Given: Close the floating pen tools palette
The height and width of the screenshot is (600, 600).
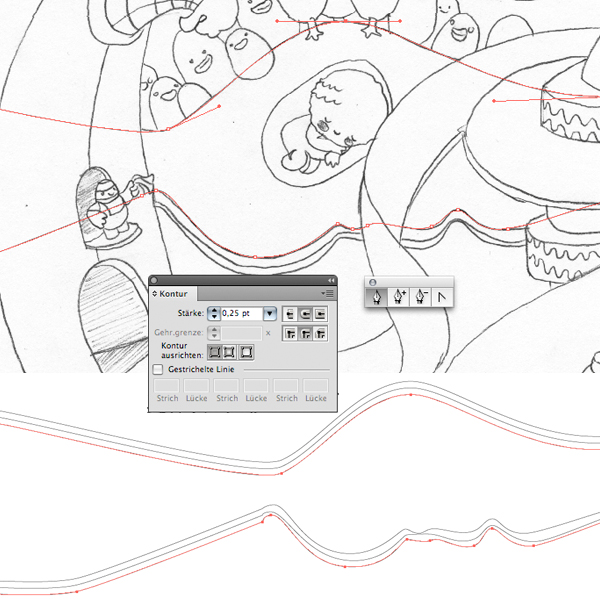Looking at the screenshot, I should [x=372, y=282].
